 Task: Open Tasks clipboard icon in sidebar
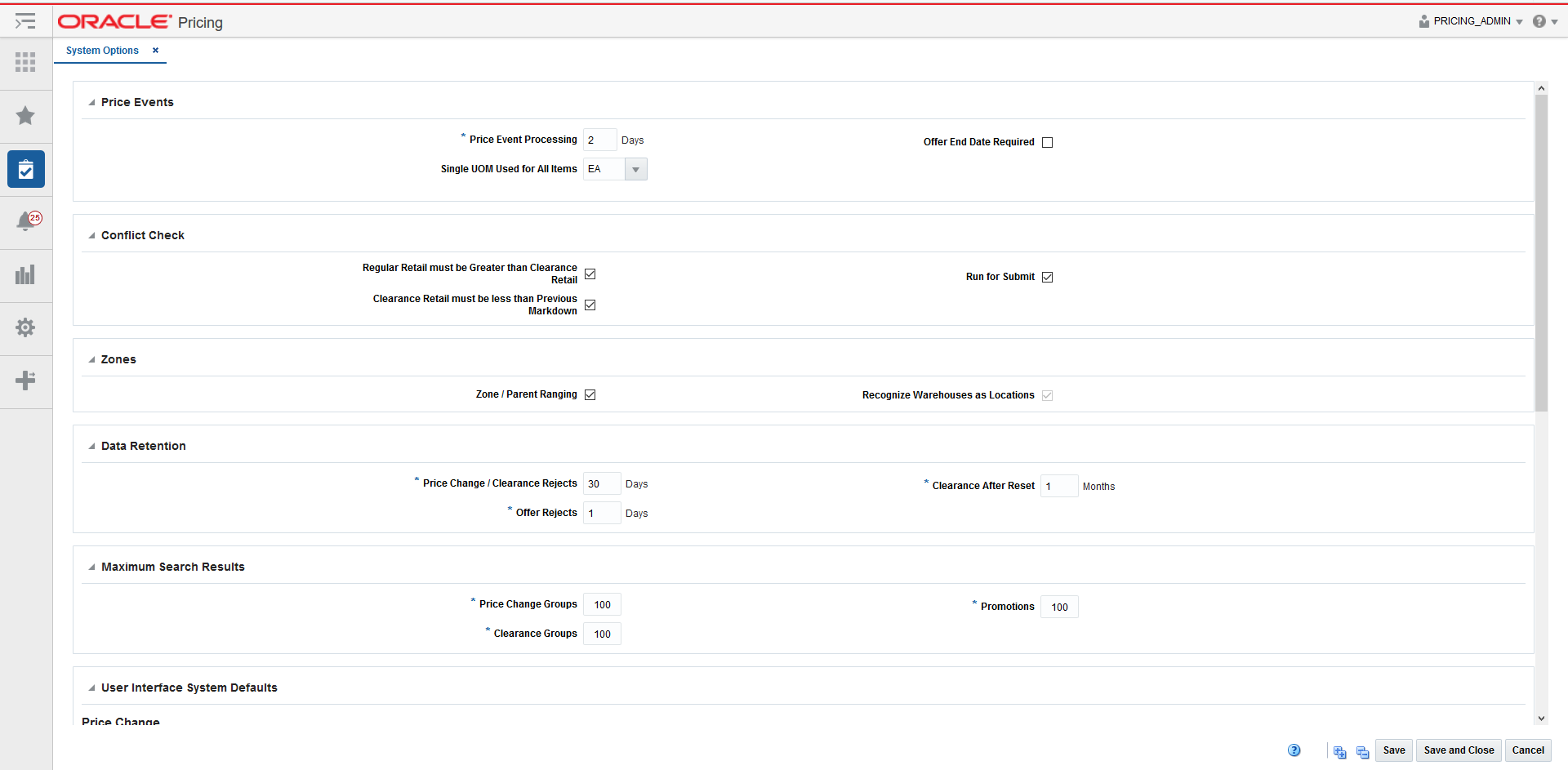26,169
